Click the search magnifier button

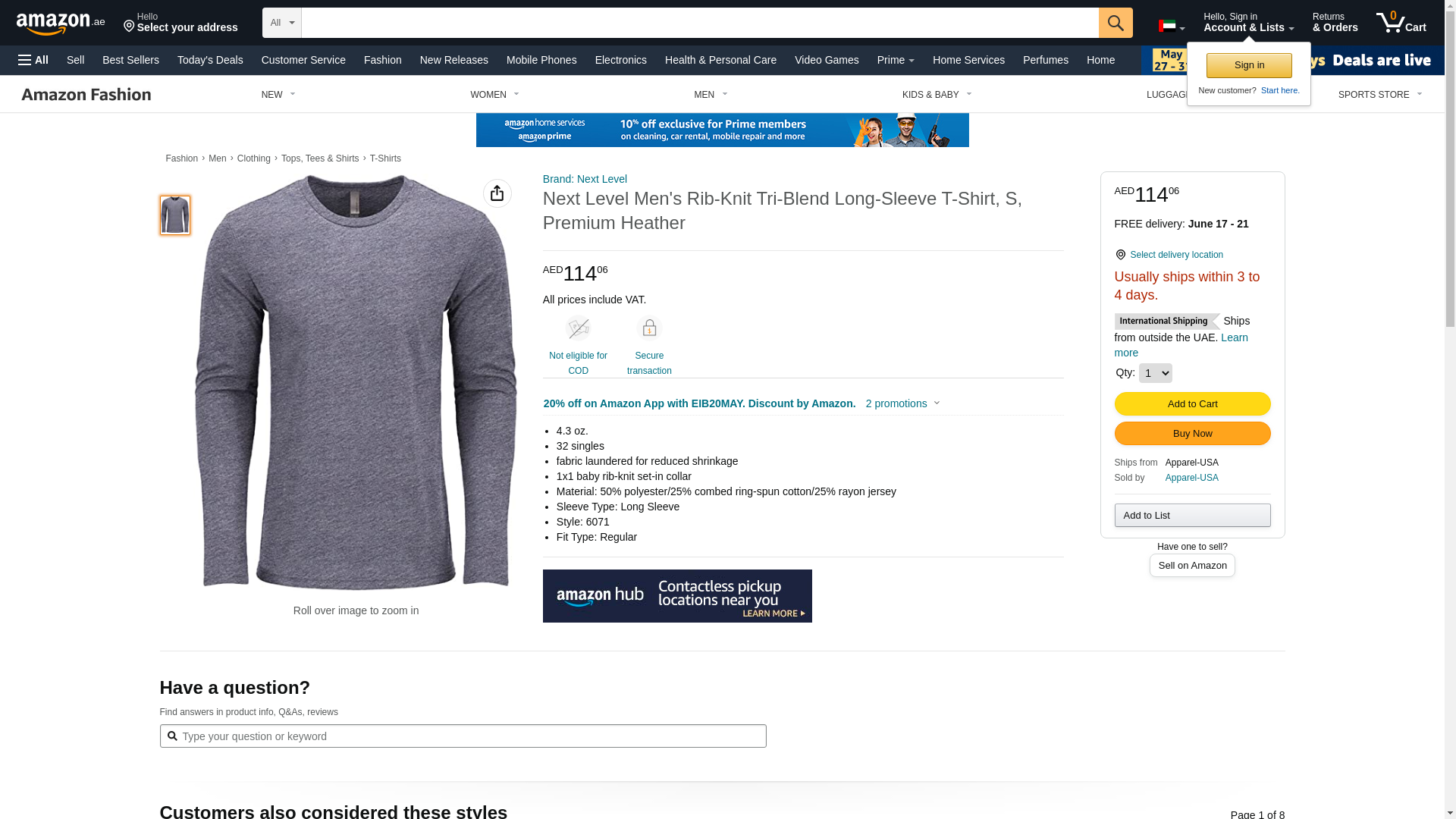click(x=1116, y=23)
